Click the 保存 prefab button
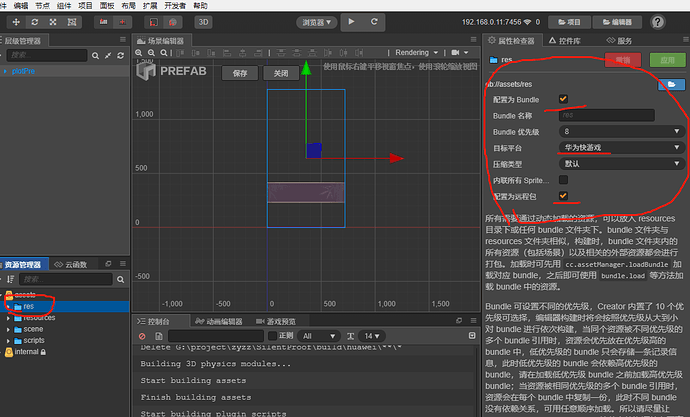The image size is (690, 417). (x=240, y=73)
